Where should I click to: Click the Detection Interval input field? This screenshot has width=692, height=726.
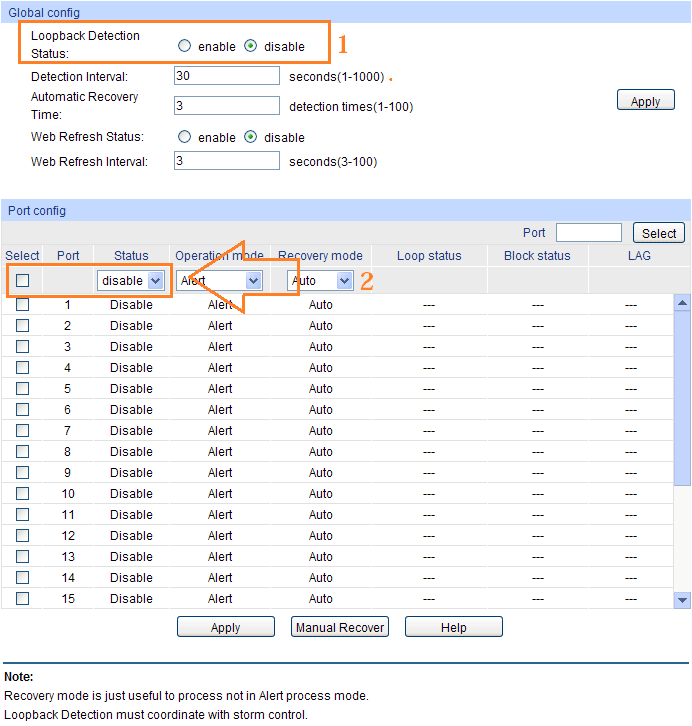tap(226, 76)
